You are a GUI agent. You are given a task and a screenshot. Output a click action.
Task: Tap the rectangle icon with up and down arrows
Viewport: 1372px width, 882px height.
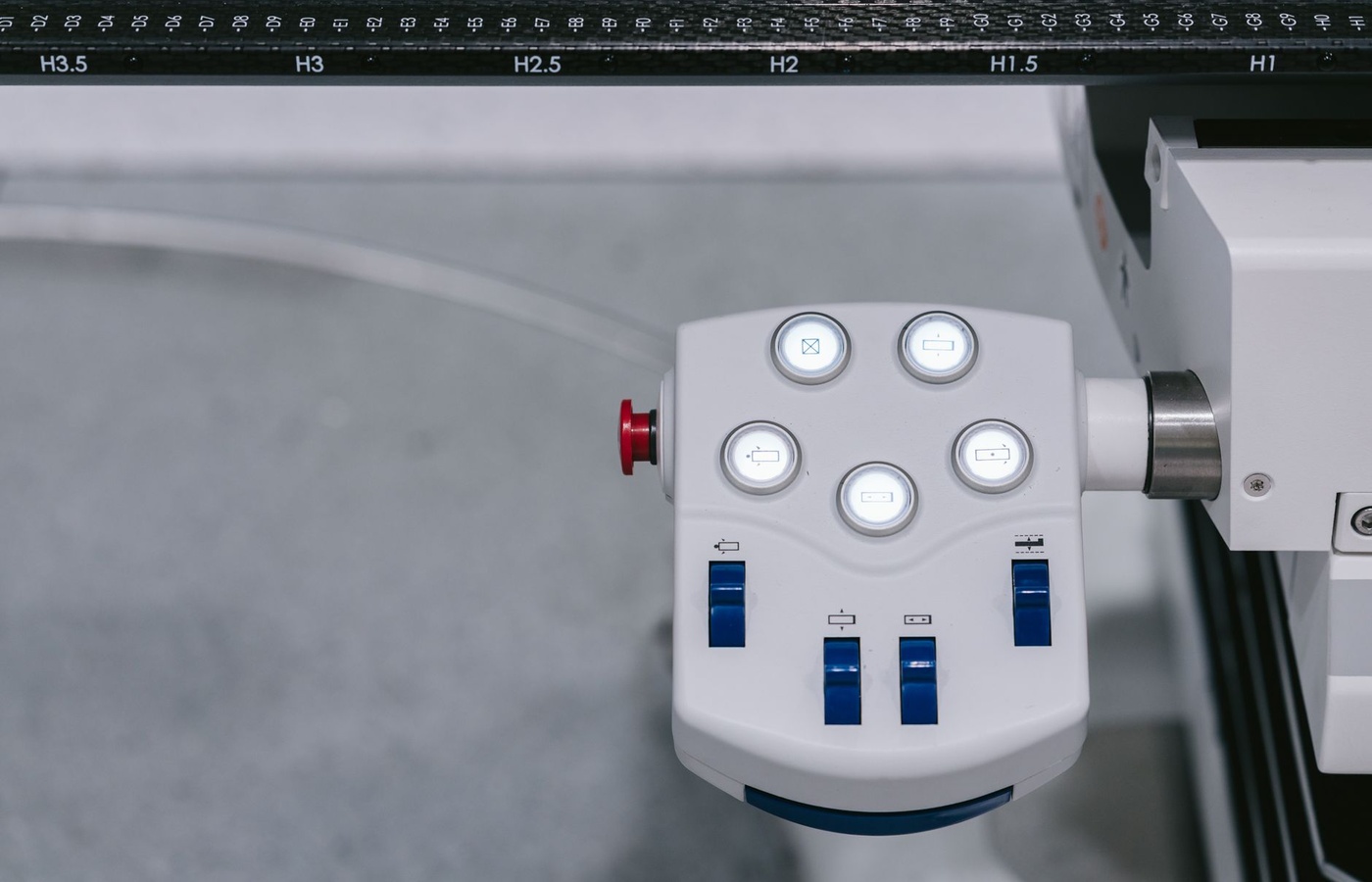(842, 619)
